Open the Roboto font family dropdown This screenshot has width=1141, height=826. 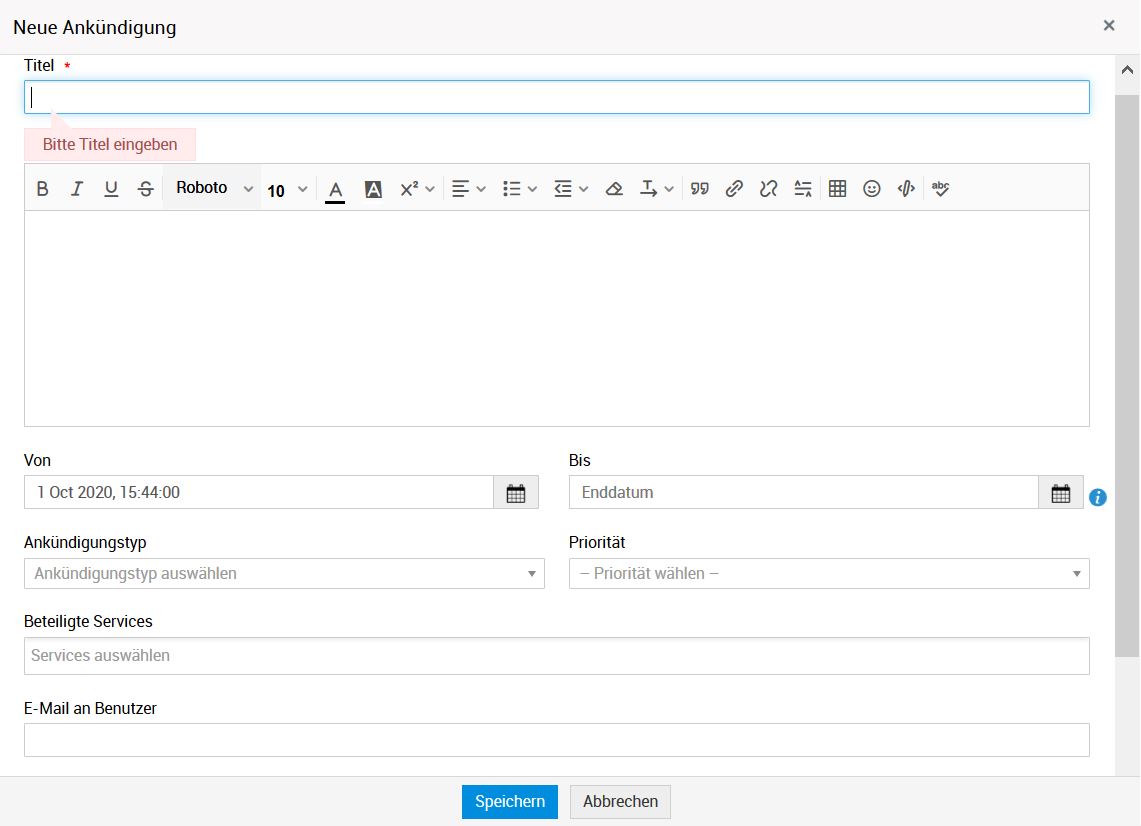(x=213, y=188)
